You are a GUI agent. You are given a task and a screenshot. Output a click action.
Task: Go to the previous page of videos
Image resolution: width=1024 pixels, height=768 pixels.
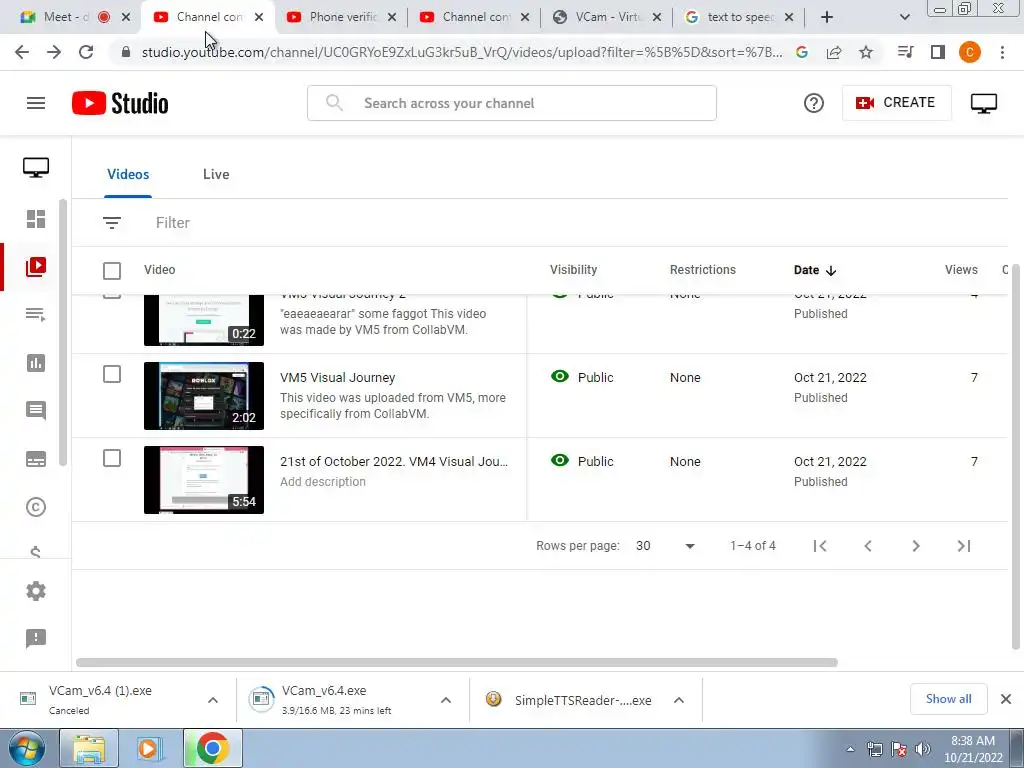[868, 546]
